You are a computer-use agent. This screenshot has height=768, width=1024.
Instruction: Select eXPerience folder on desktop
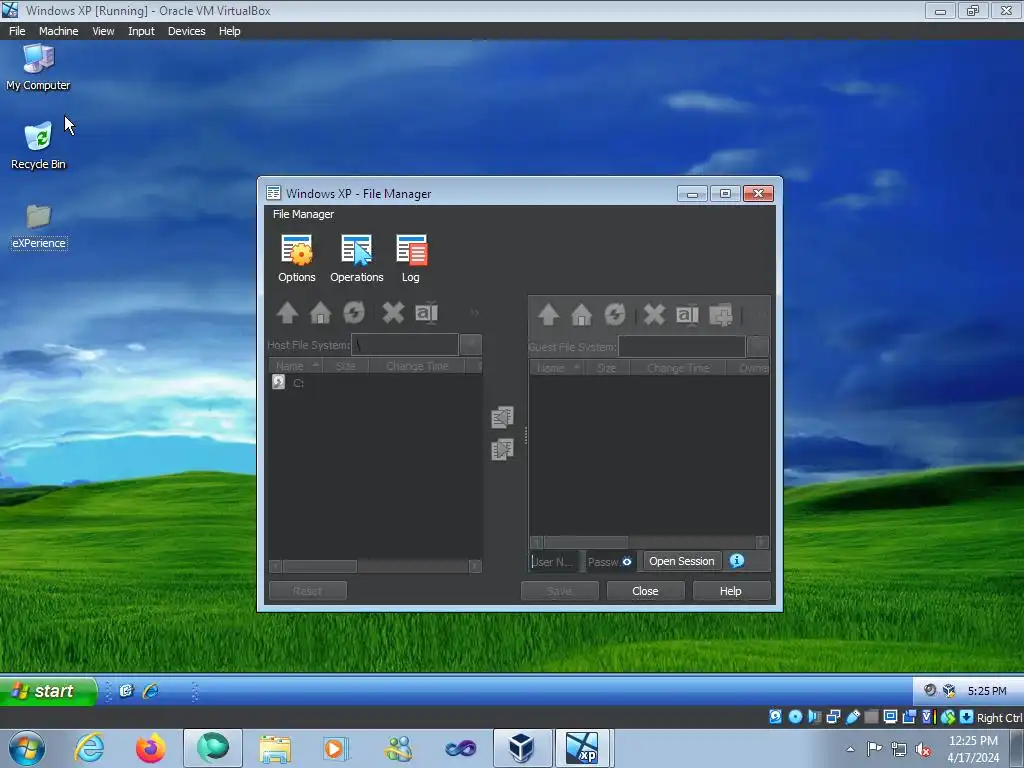coord(39,227)
